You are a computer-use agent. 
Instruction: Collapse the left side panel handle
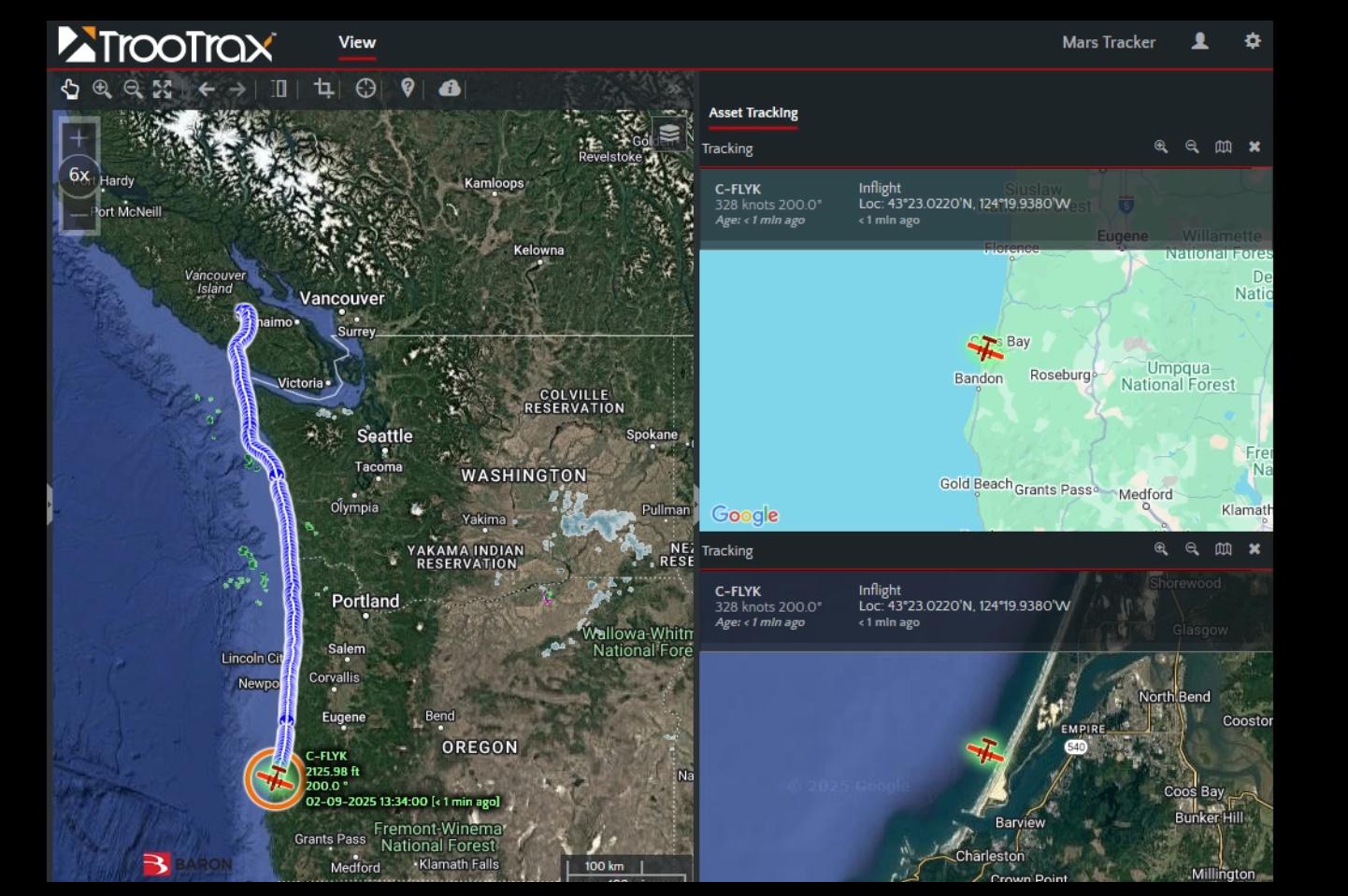(50, 504)
